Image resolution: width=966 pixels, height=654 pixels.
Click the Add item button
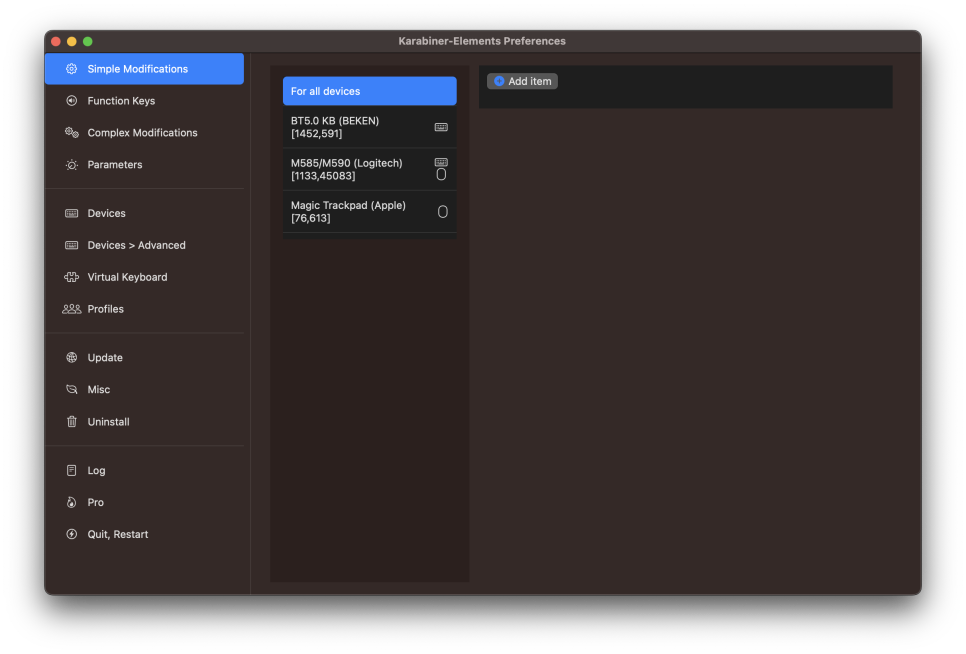tap(522, 81)
